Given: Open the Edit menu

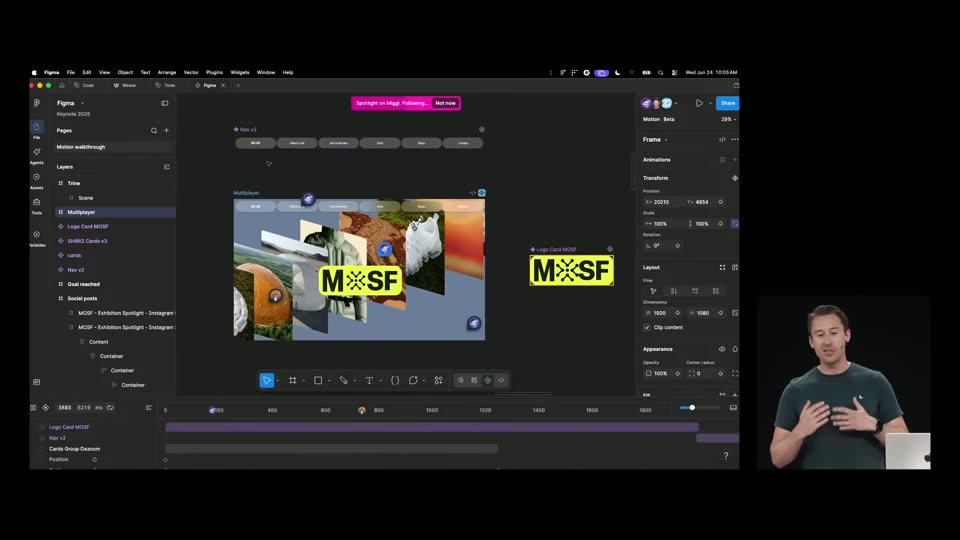Looking at the screenshot, I should (87, 72).
